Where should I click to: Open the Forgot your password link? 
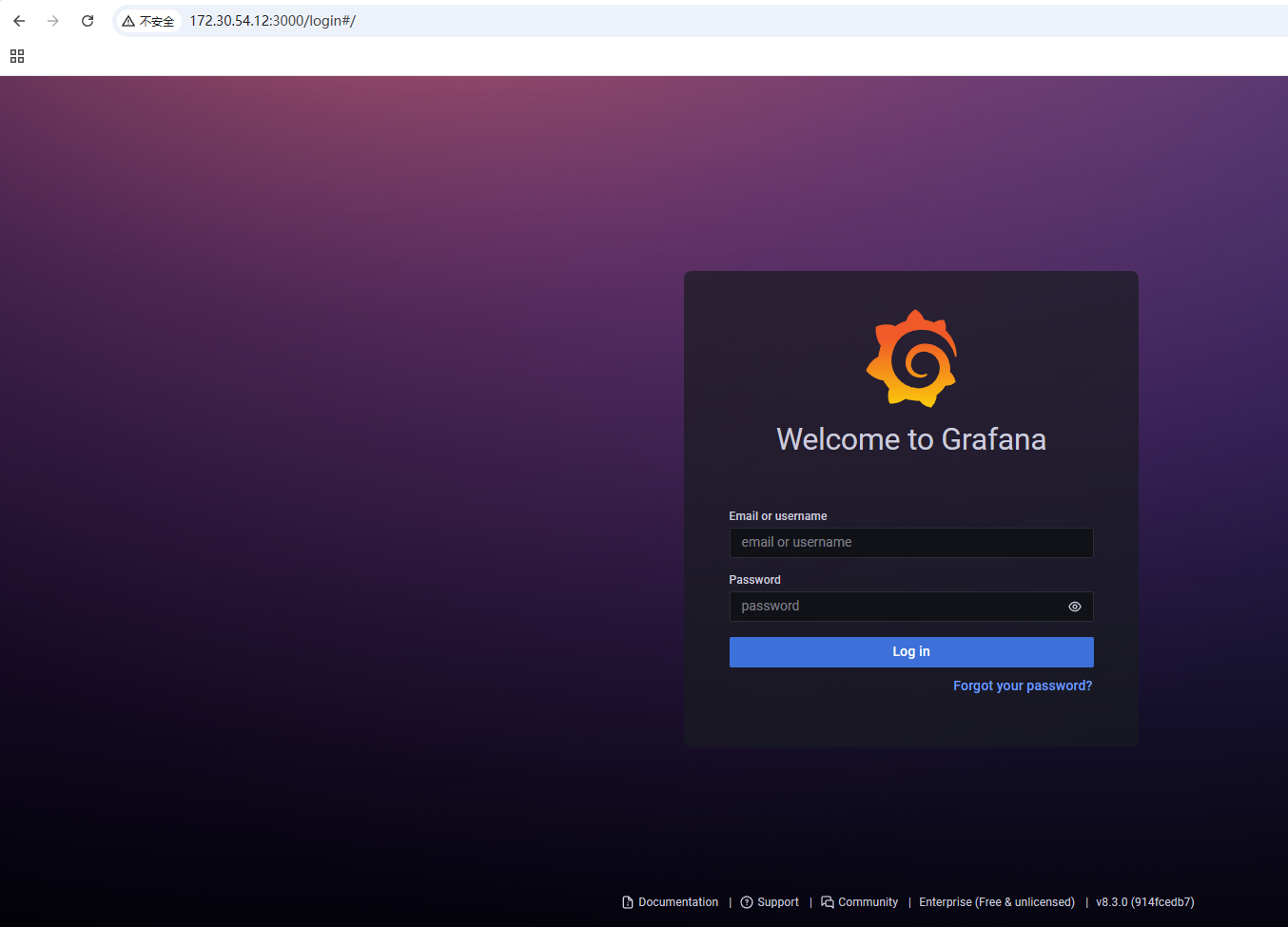[1023, 686]
